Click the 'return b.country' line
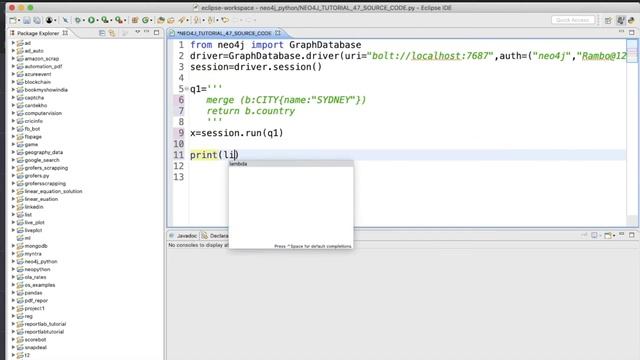The image size is (640, 360). 250,111
